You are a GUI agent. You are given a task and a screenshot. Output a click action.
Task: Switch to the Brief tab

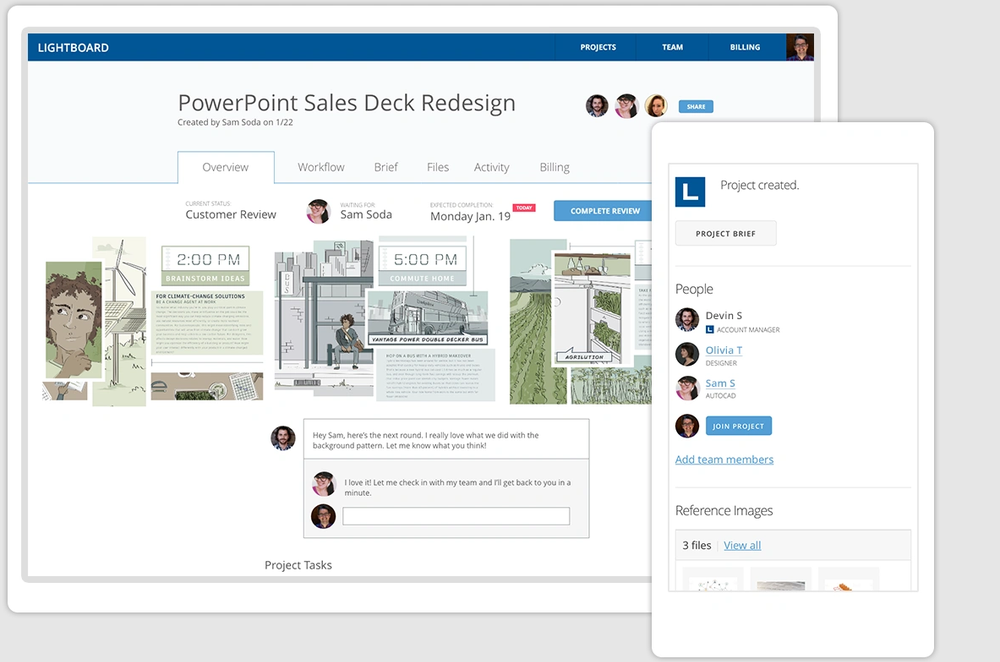coord(386,167)
